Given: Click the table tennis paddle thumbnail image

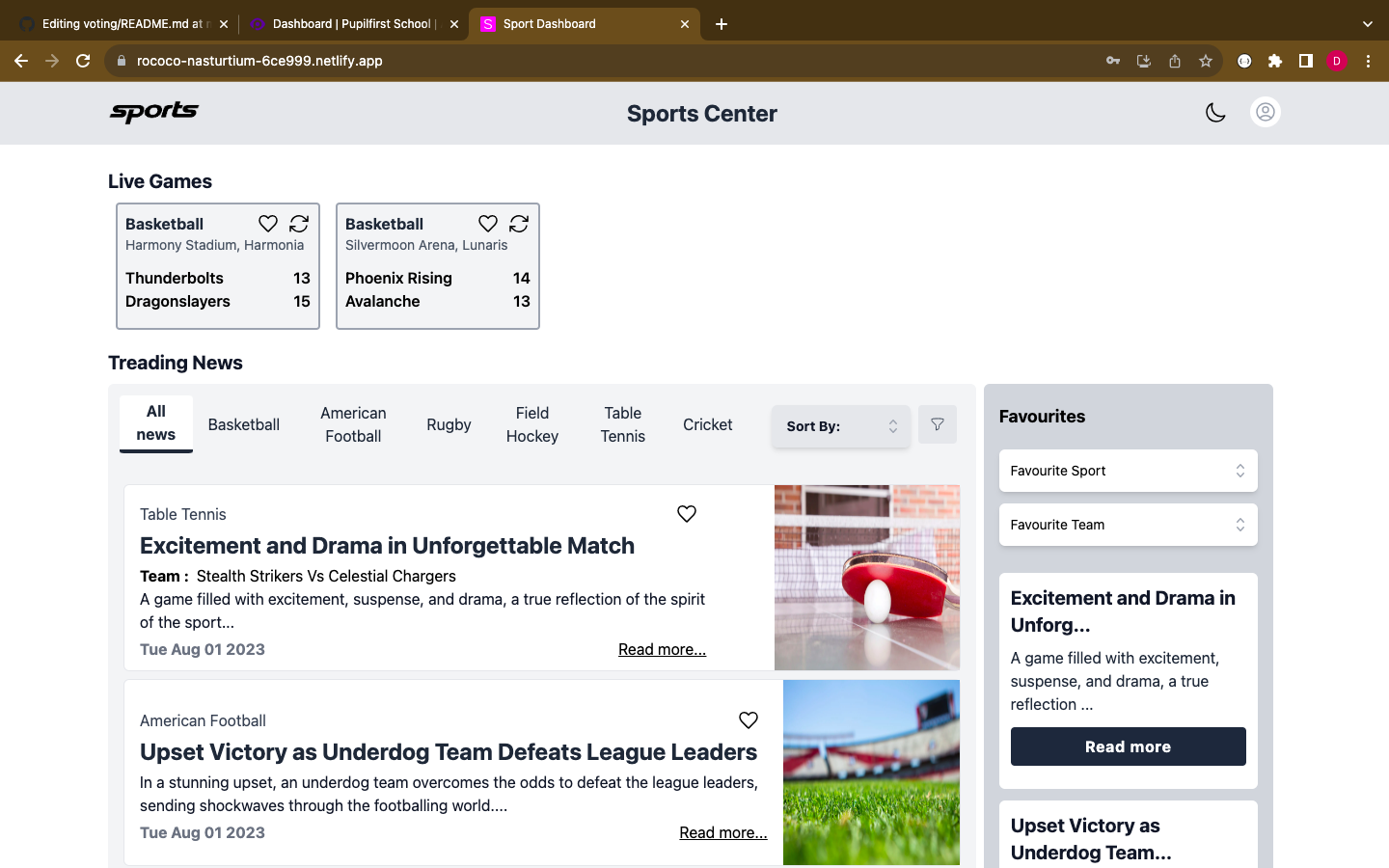Looking at the screenshot, I should tap(866, 577).
